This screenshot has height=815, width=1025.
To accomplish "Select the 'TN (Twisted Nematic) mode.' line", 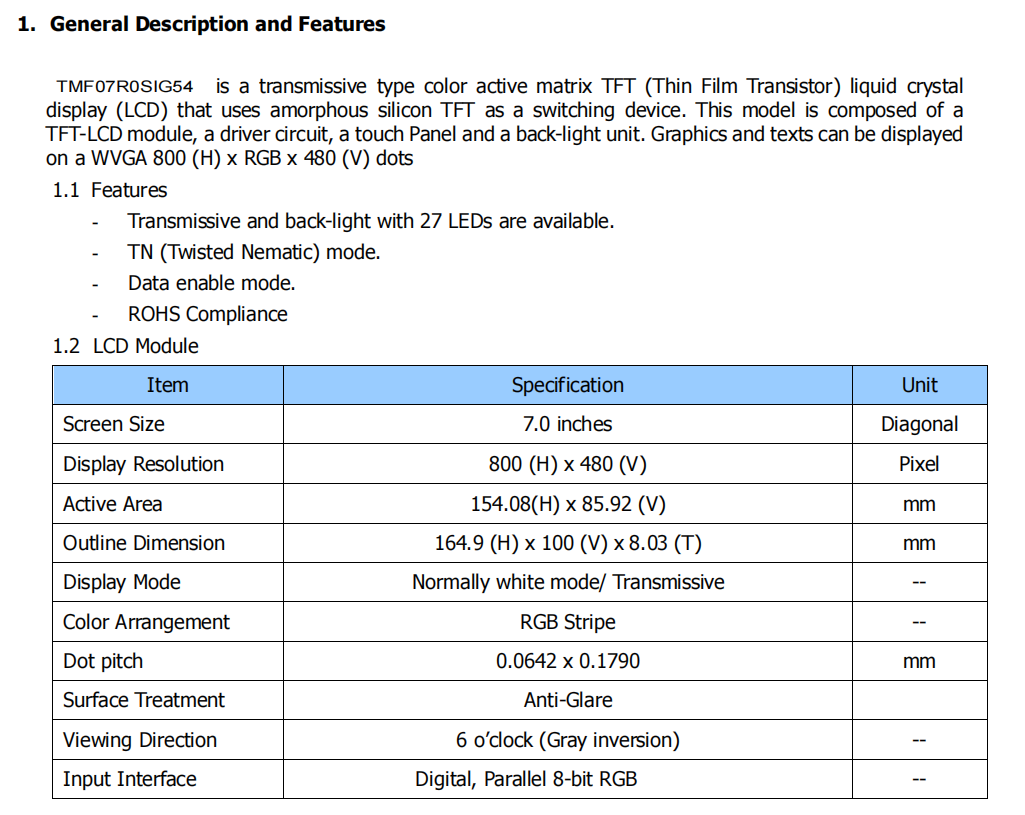I will click(254, 252).
